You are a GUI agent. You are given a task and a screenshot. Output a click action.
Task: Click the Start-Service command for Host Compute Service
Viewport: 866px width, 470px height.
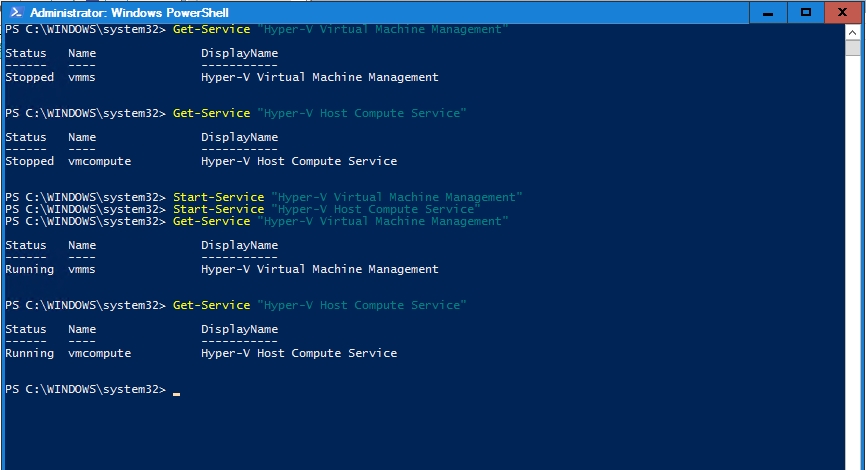[x=326, y=209]
